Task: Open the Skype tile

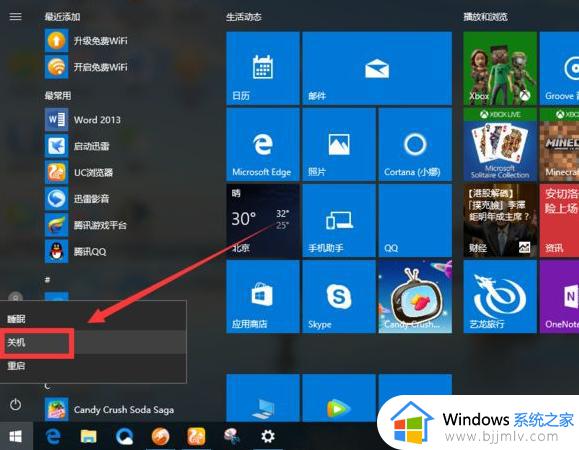Action: (339, 296)
